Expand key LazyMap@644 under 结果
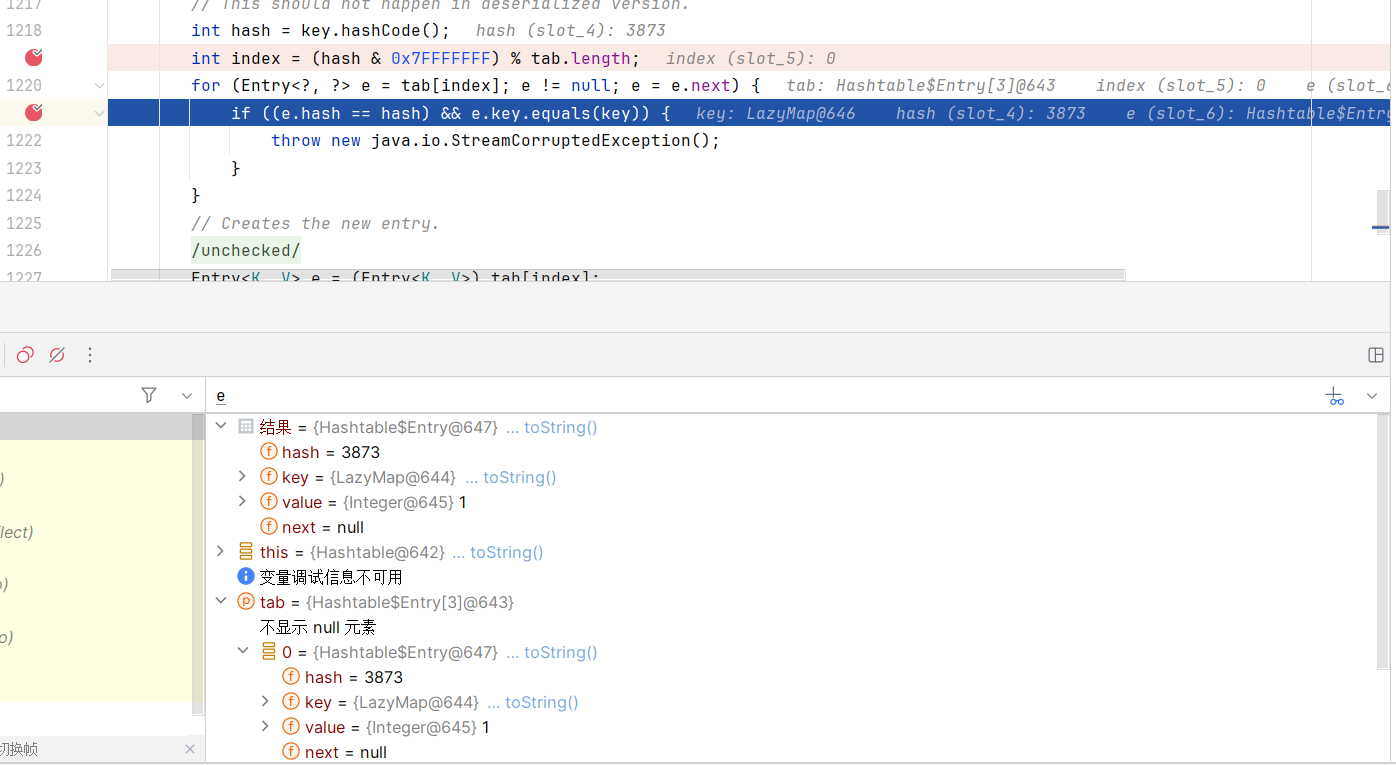The height and width of the screenshot is (765, 1396). click(x=242, y=477)
